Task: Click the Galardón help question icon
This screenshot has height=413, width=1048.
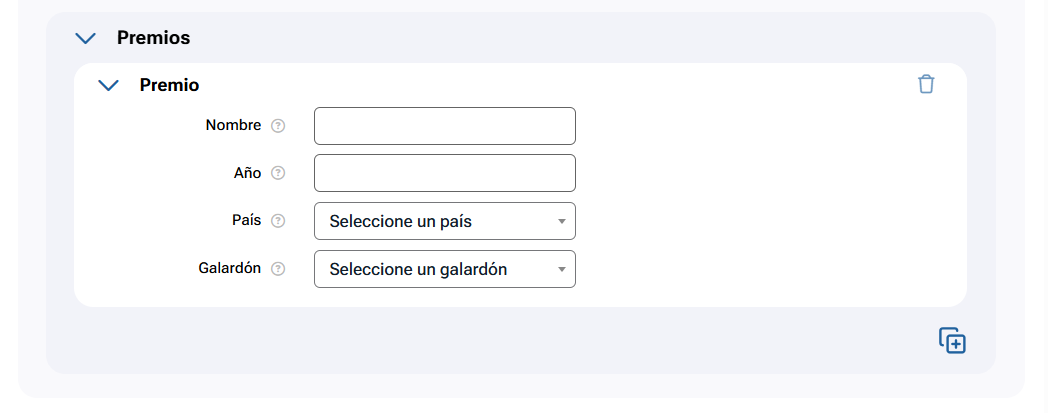Action: pyautogui.click(x=279, y=269)
